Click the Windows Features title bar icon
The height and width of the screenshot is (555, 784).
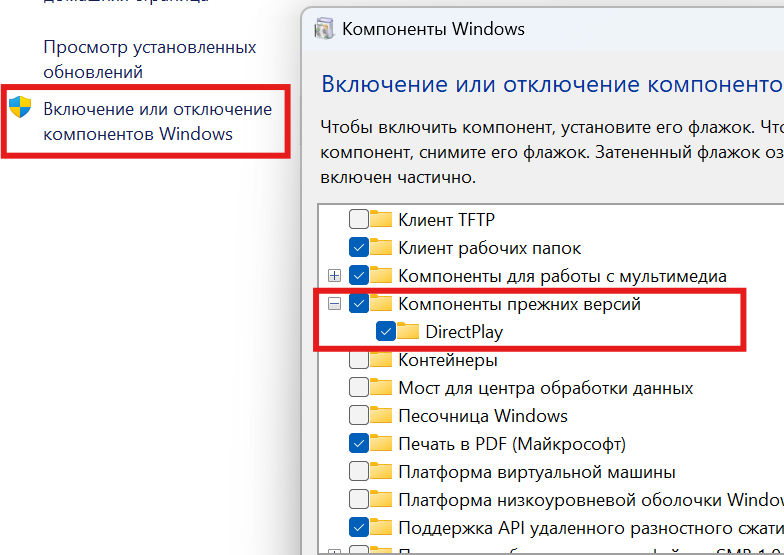[x=325, y=29]
